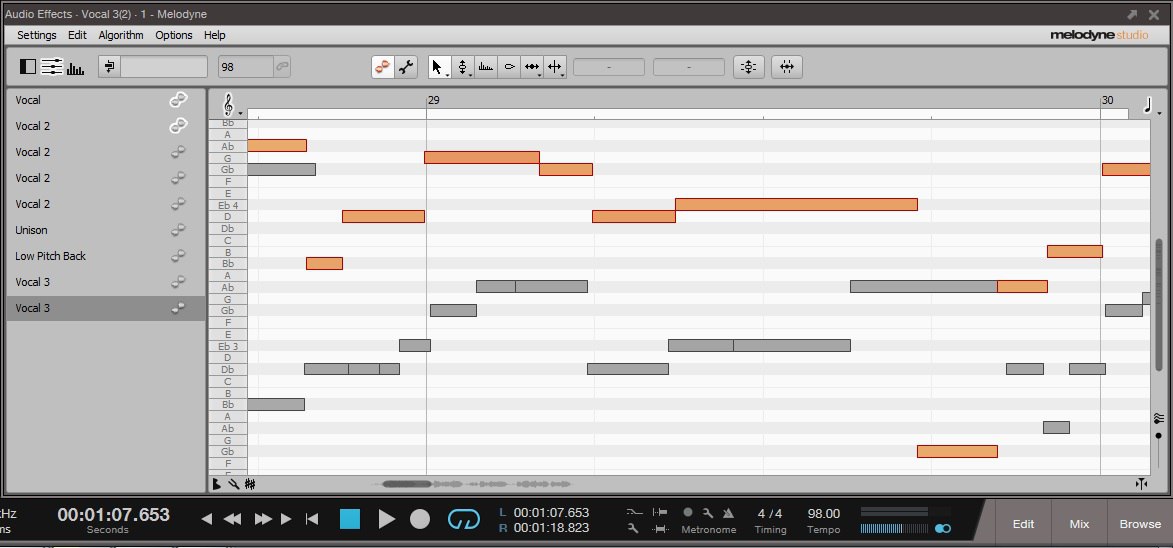Select the note separation tool
This screenshot has height=548, width=1173.
coord(555,67)
